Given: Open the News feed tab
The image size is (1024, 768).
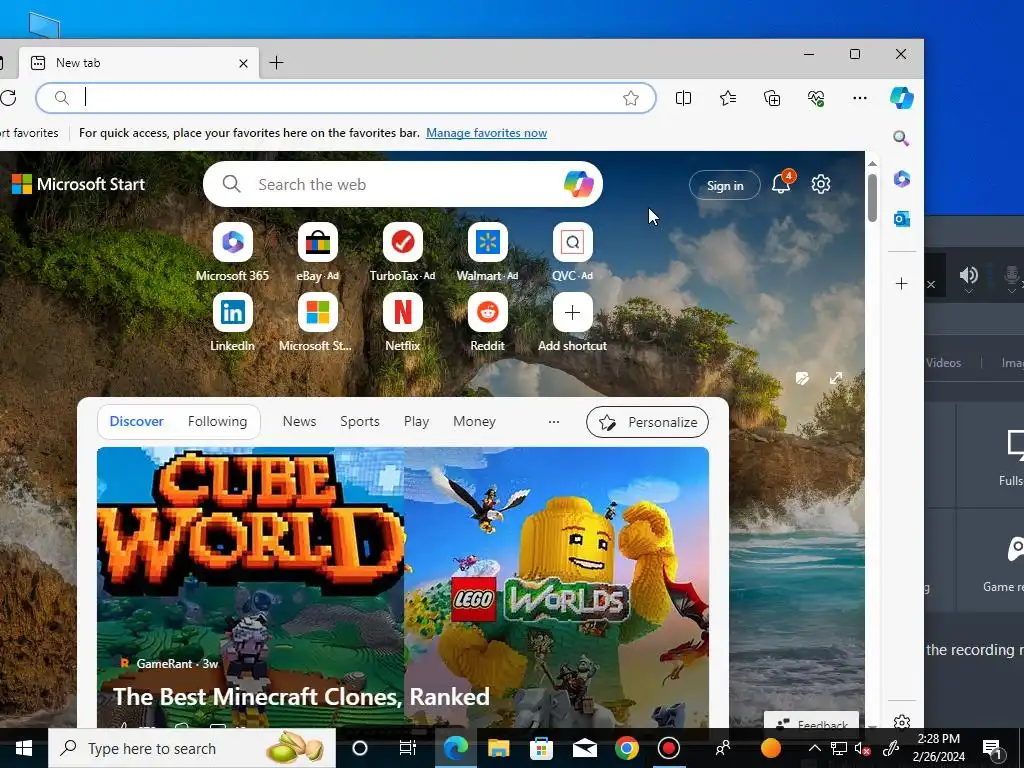Looking at the screenshot, I should tap(299, 421).
